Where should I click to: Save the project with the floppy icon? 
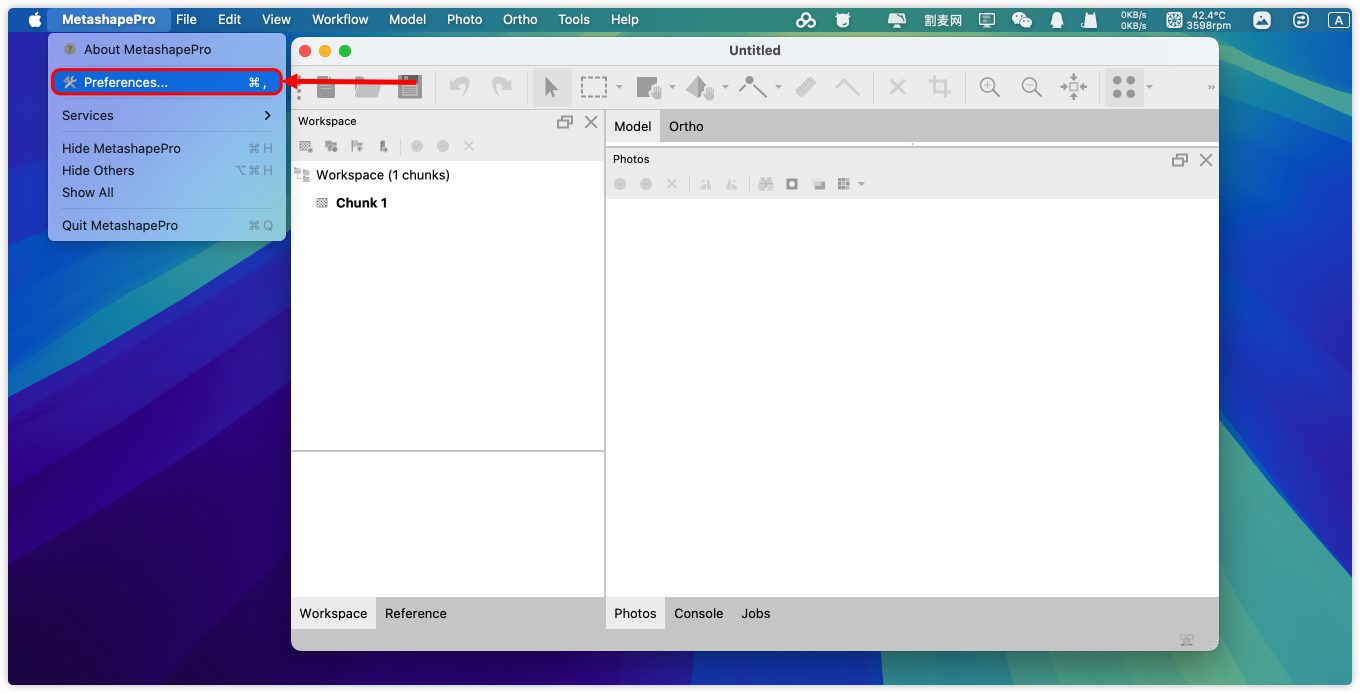[x=410, y=87]
